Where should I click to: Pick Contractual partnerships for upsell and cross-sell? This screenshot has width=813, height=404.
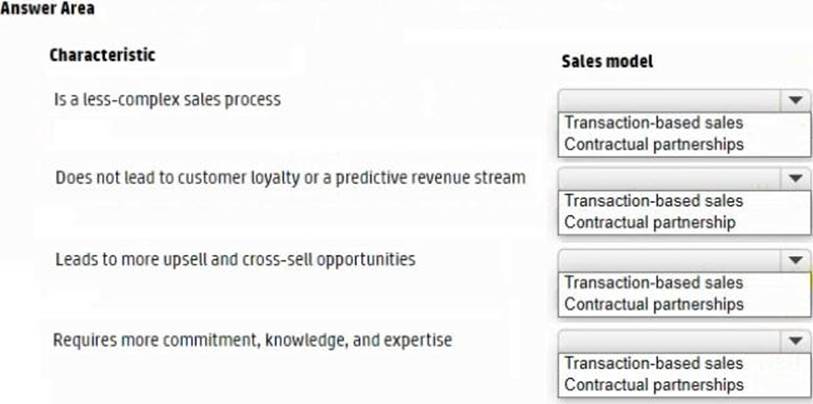653,304
